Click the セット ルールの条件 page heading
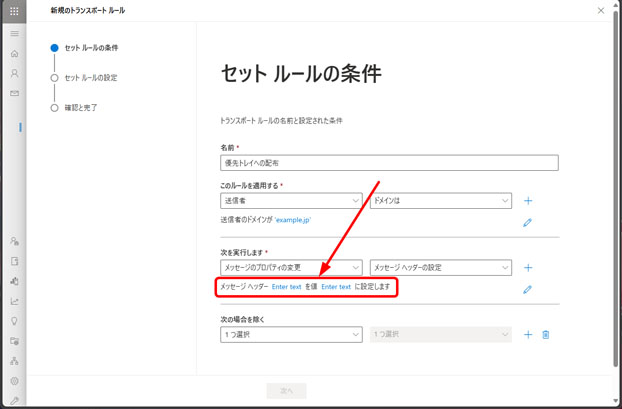 [301, 74]
